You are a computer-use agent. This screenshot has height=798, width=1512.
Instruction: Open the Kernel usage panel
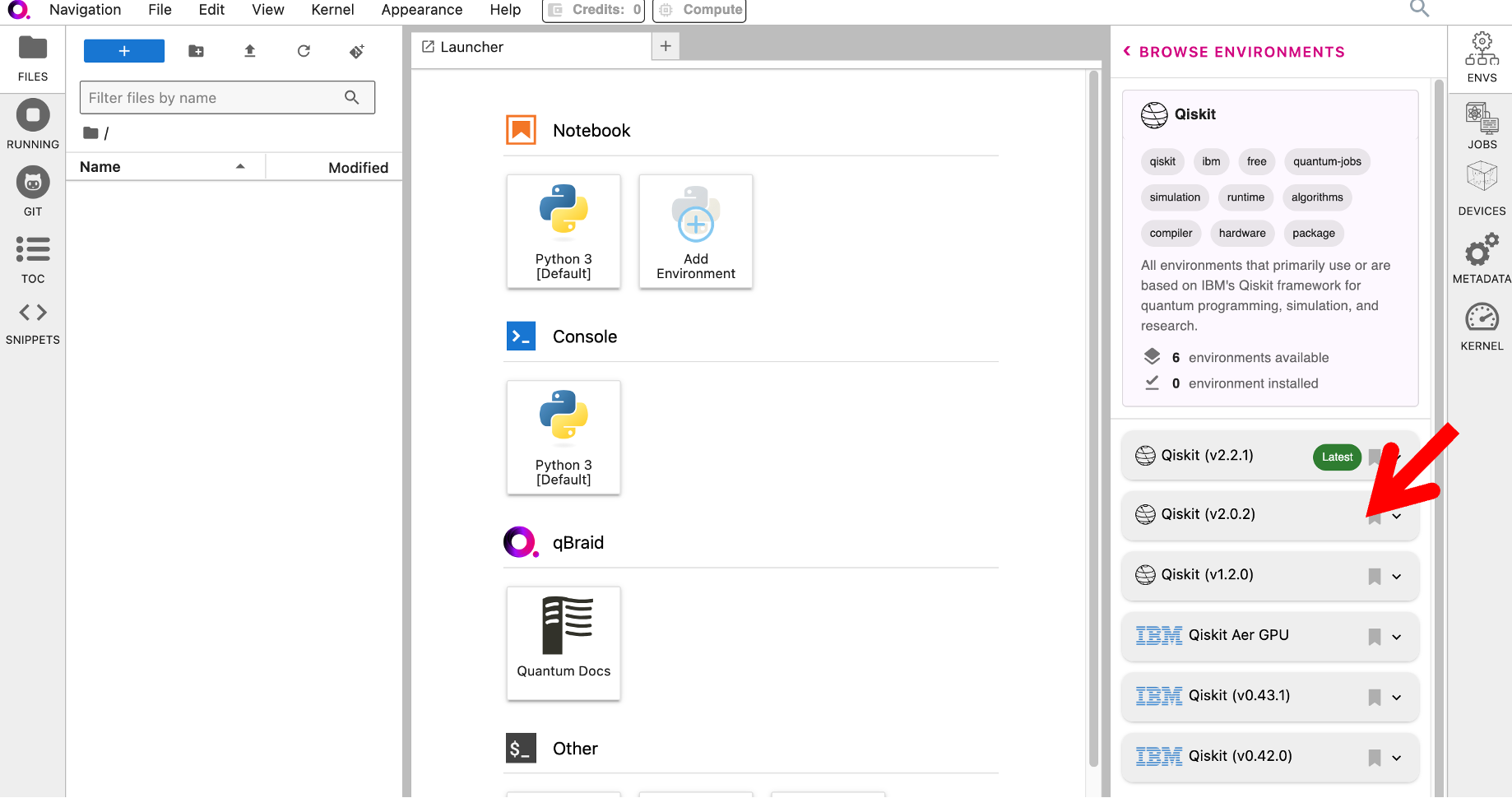point(1482,327)
